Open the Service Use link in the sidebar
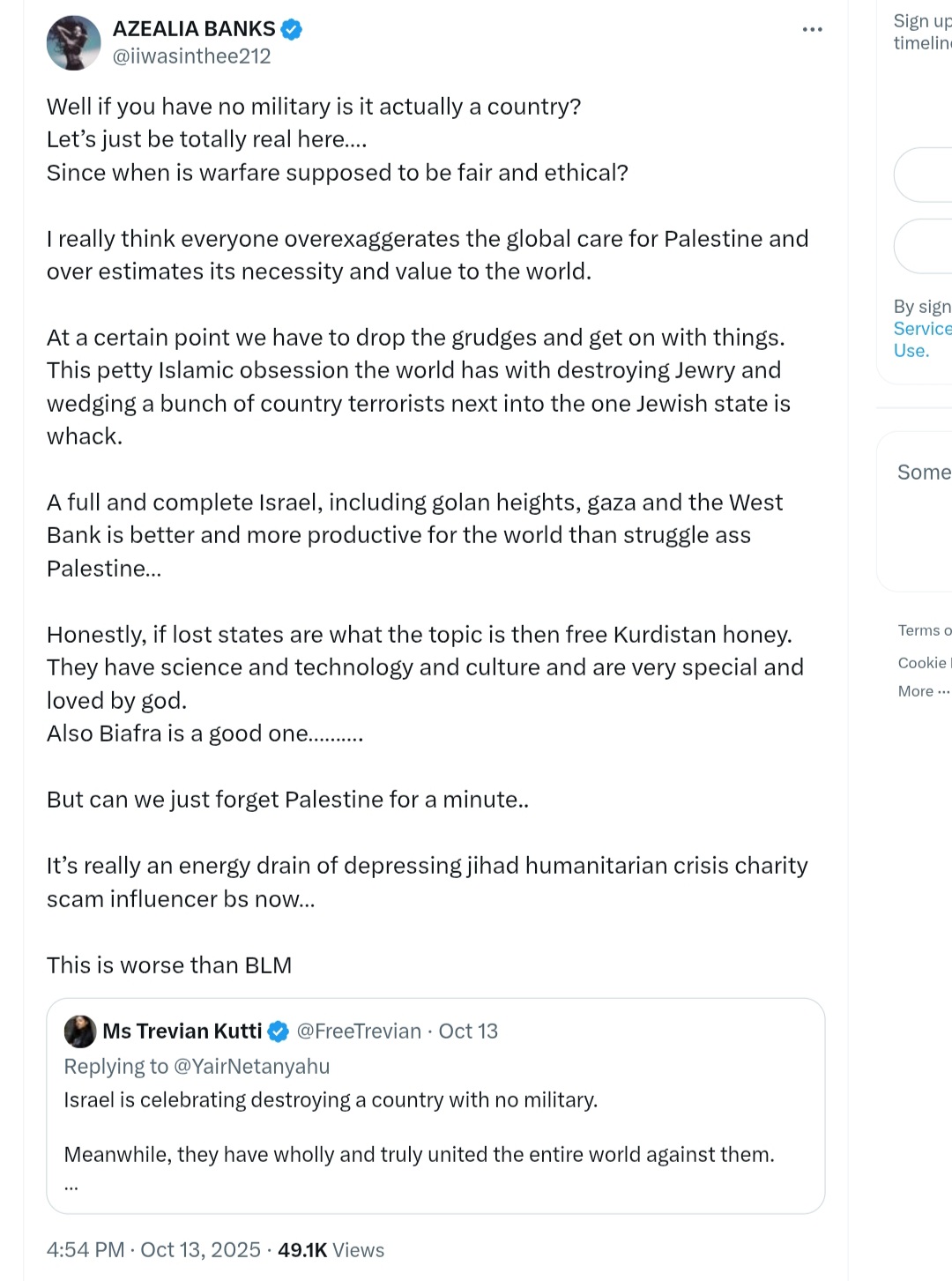The width and height of the screenshot is (952, 1281). (x=922, y=339)
